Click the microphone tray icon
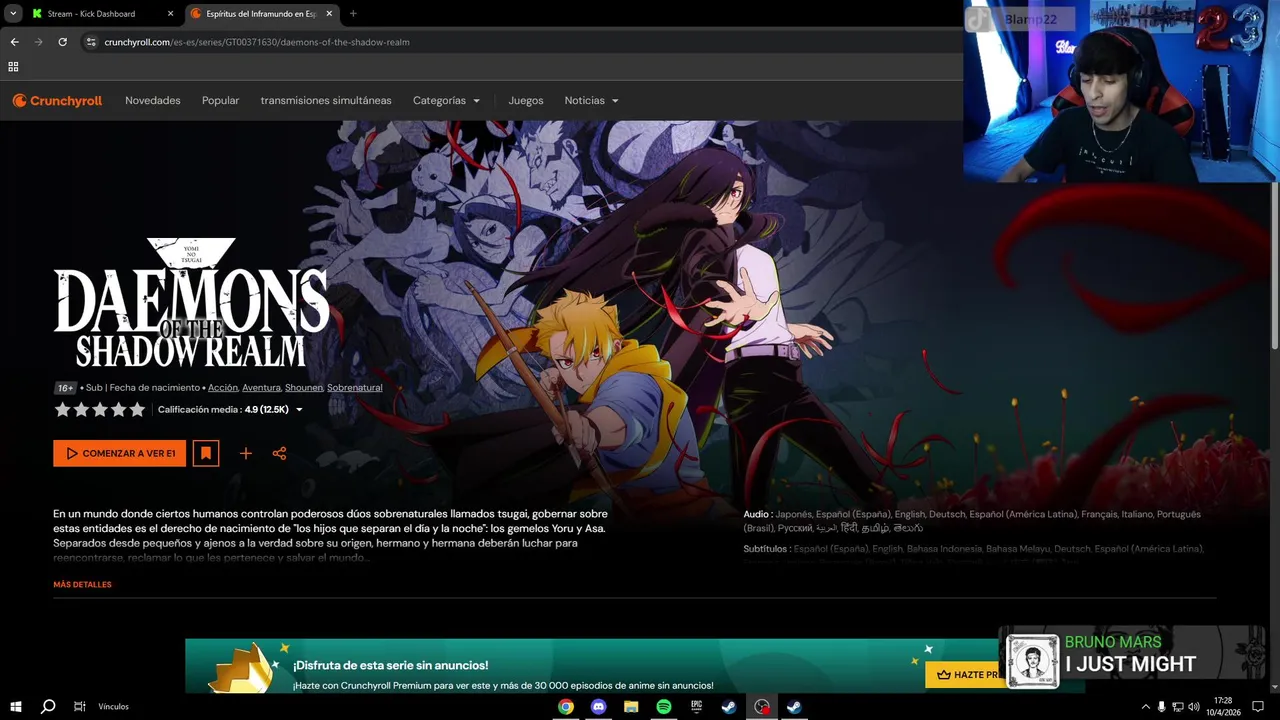 tap(1161, 706)
